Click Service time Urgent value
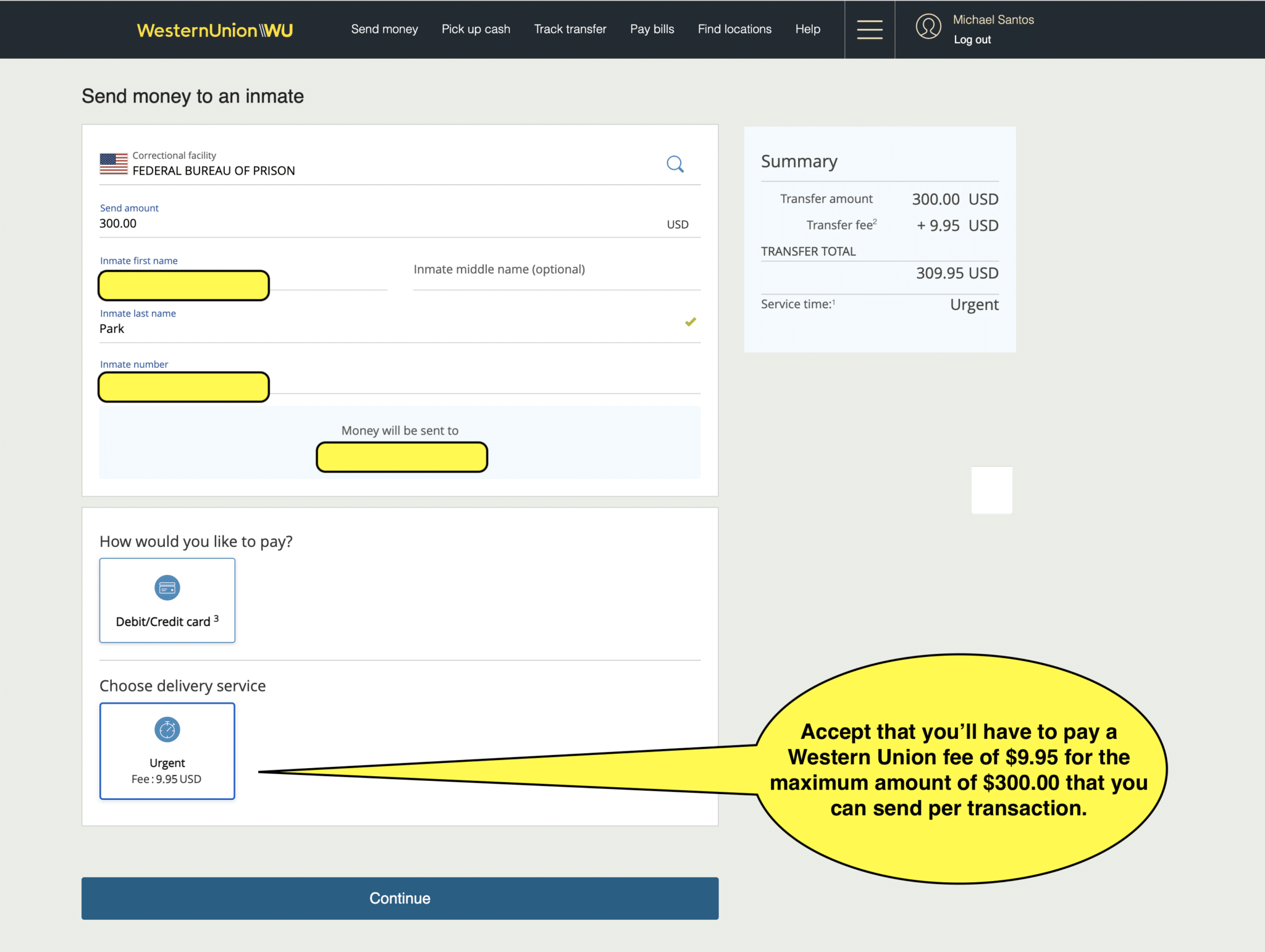The height and width of the screenshot is (952, 1265). coord(974,304)
